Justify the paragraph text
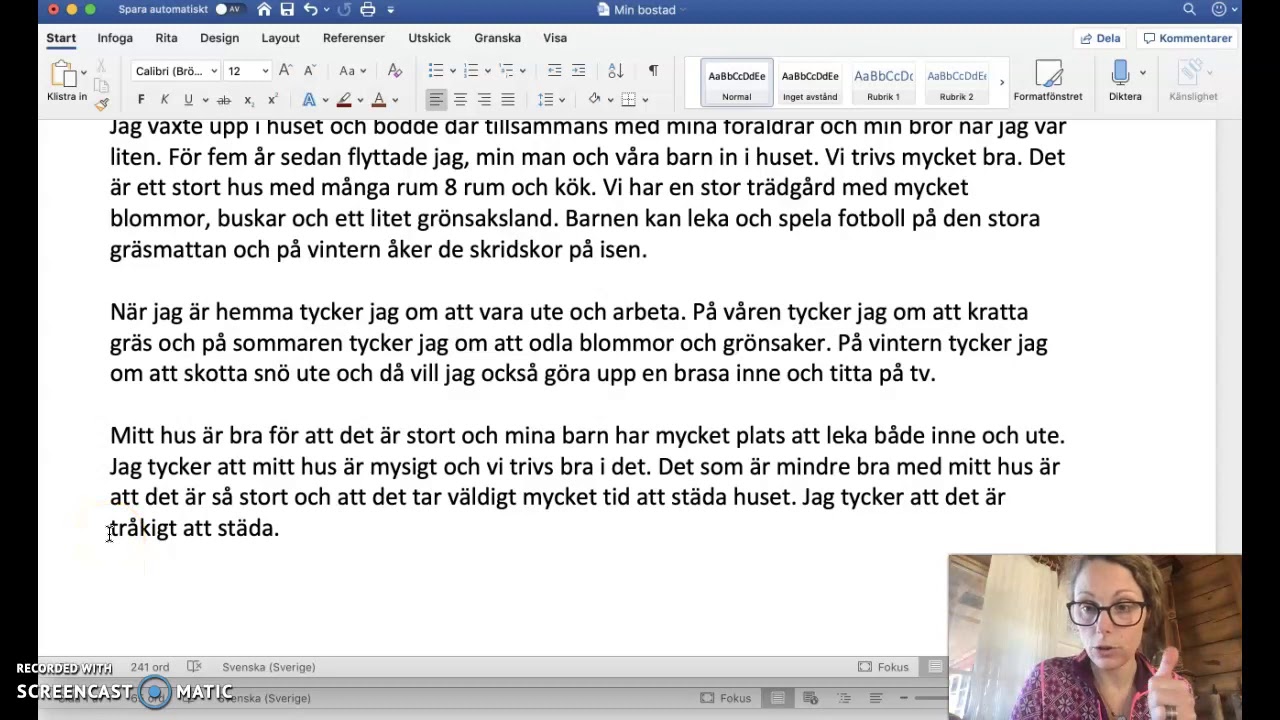 (x=508, y=100)
